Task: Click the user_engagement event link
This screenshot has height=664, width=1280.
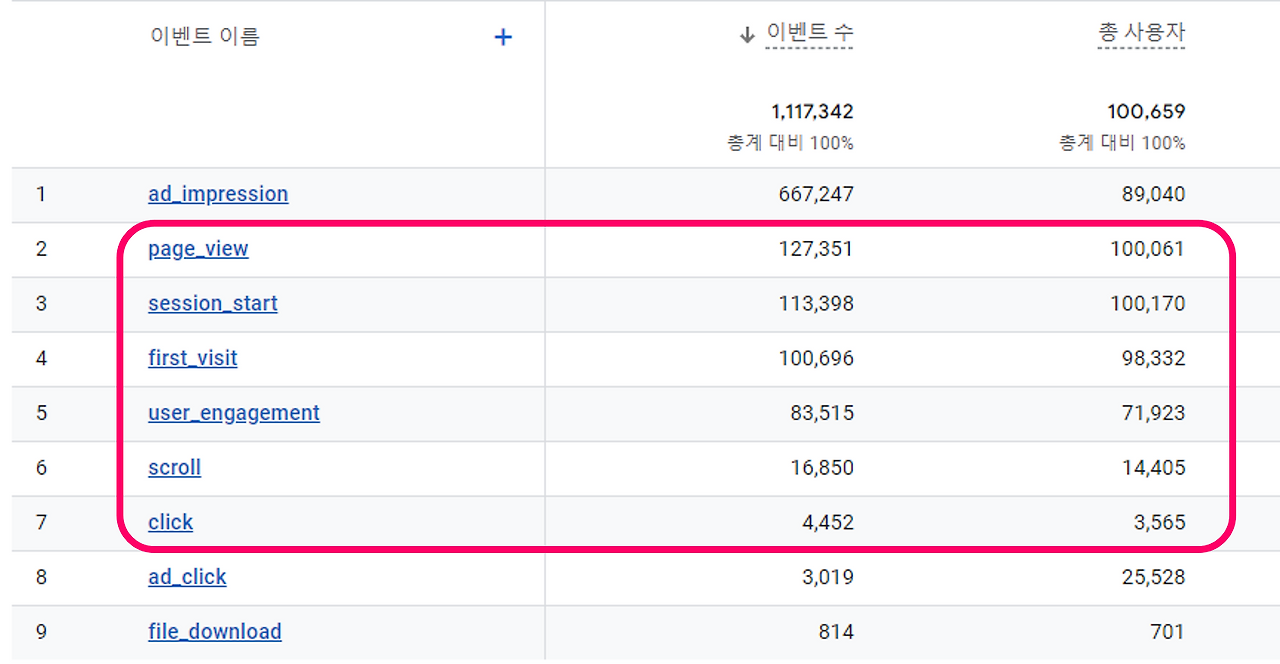Action: pos(233,412)
